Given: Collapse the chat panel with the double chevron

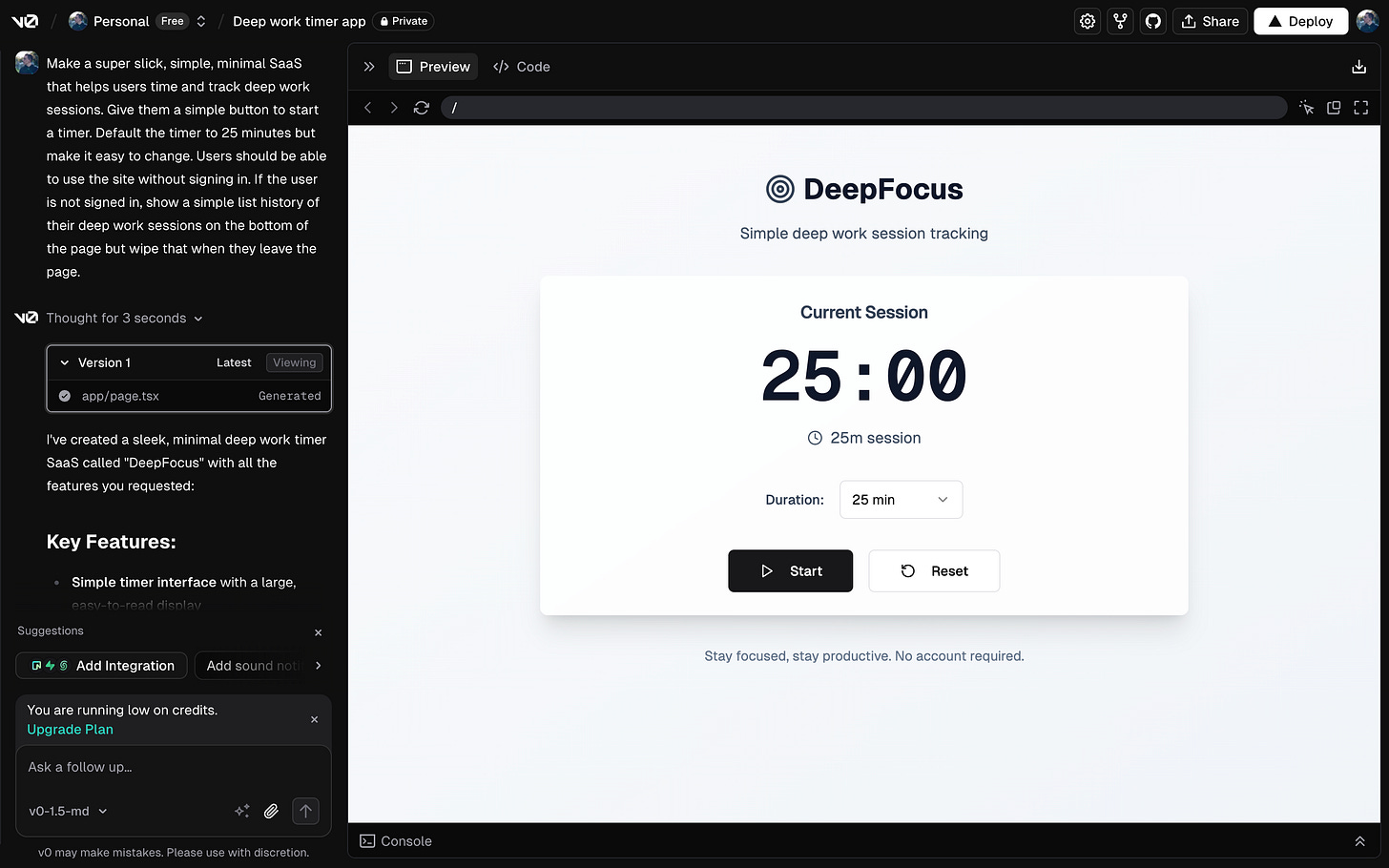Looking at the screenshot, I should pyautogui.click(x=369, y=67).
